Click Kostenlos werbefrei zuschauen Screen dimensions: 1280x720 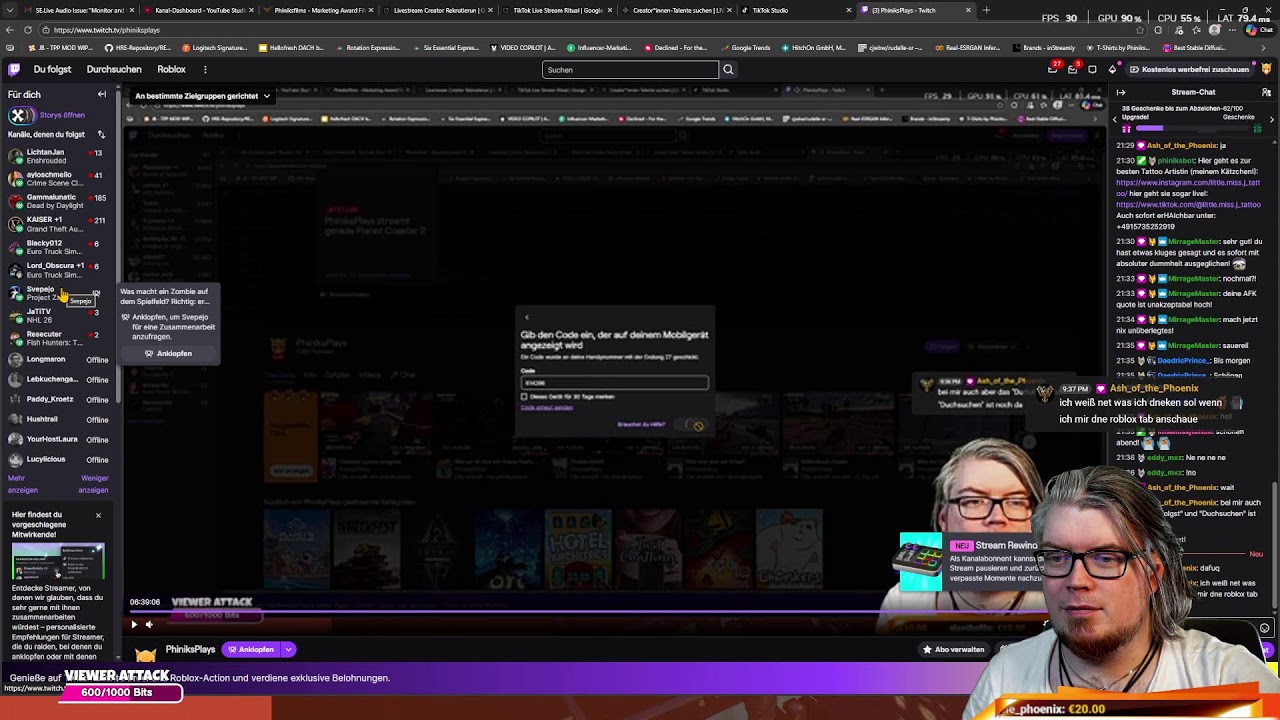1188,70
